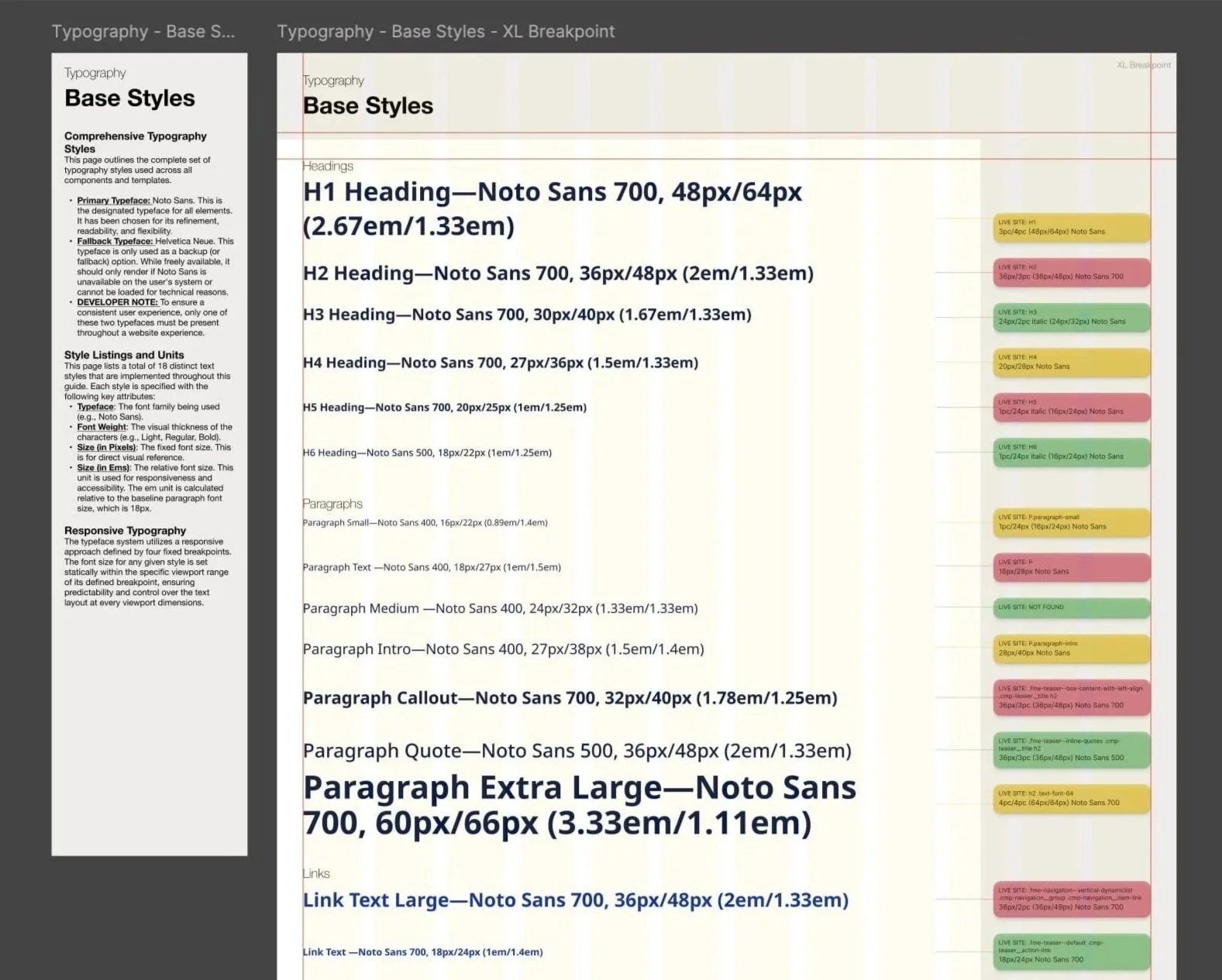Click the underlined 'DEVELOPER NOTE:' label

pos(117,302)
